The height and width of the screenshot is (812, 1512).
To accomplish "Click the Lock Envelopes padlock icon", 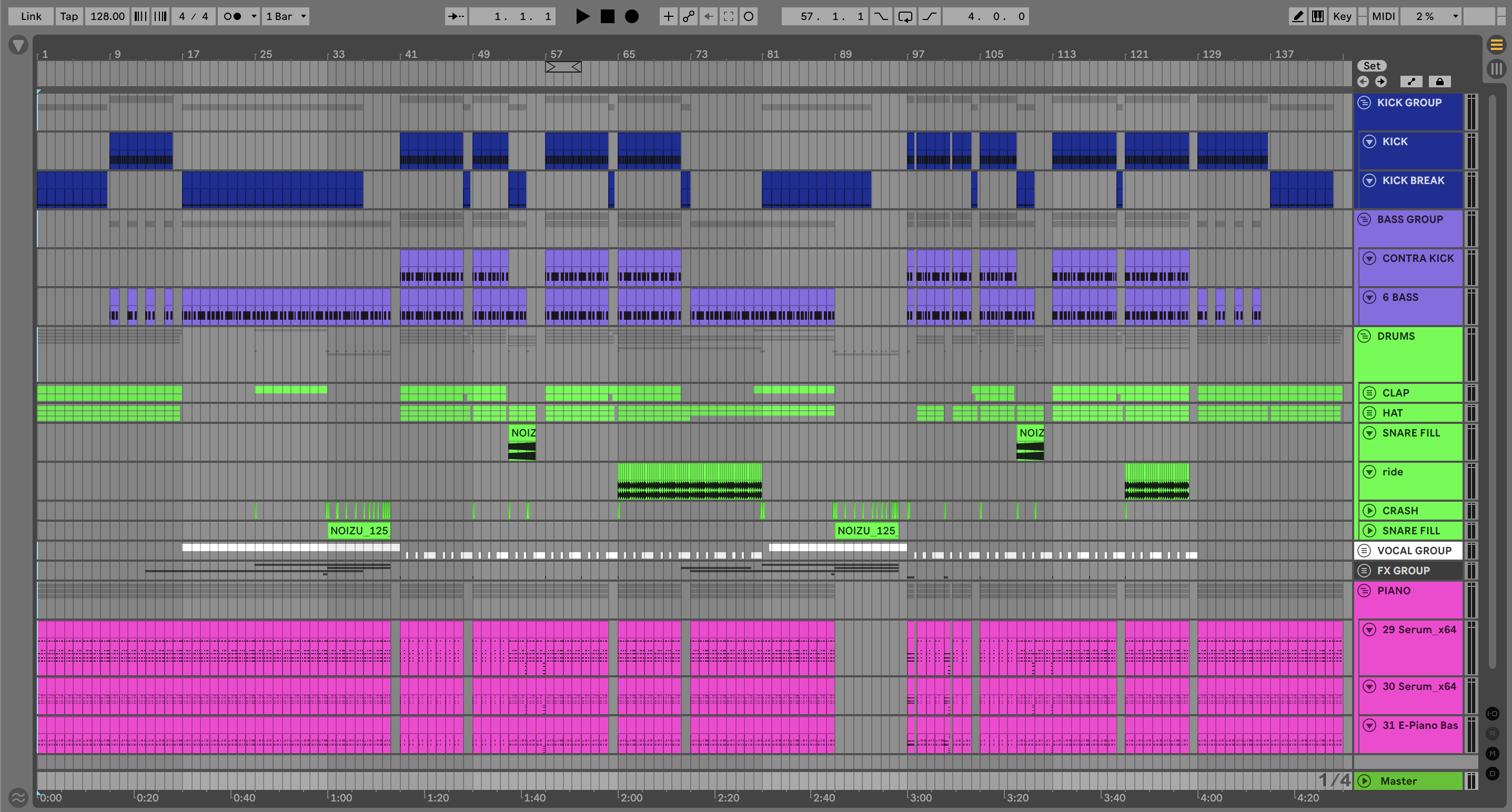I will [x=1439, y=82].
